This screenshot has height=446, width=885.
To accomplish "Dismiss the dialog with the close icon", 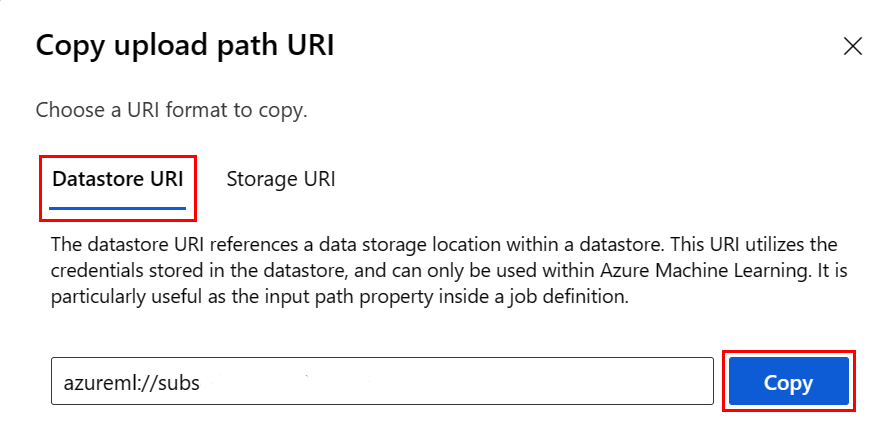I will click(852, 46).
